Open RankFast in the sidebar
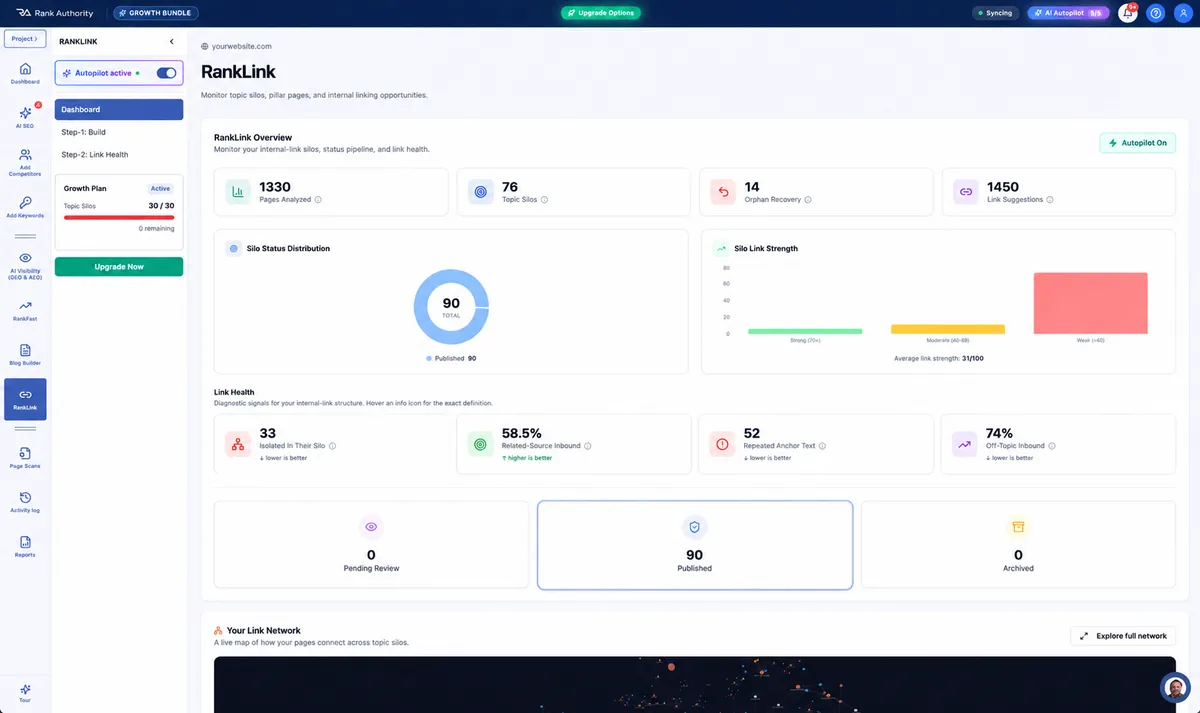 (25, 311)
